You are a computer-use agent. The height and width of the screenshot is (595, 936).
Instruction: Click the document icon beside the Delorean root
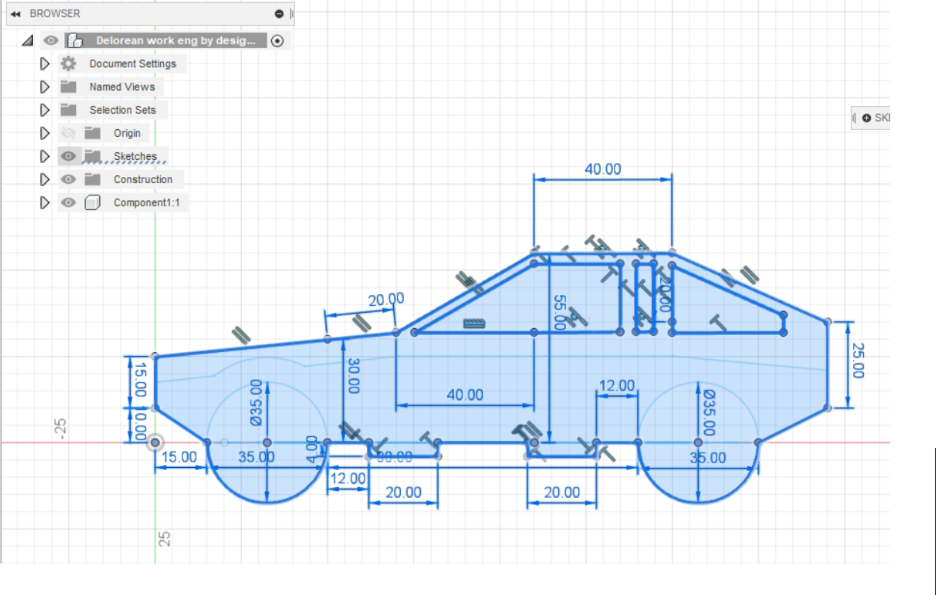coord(75,41)
